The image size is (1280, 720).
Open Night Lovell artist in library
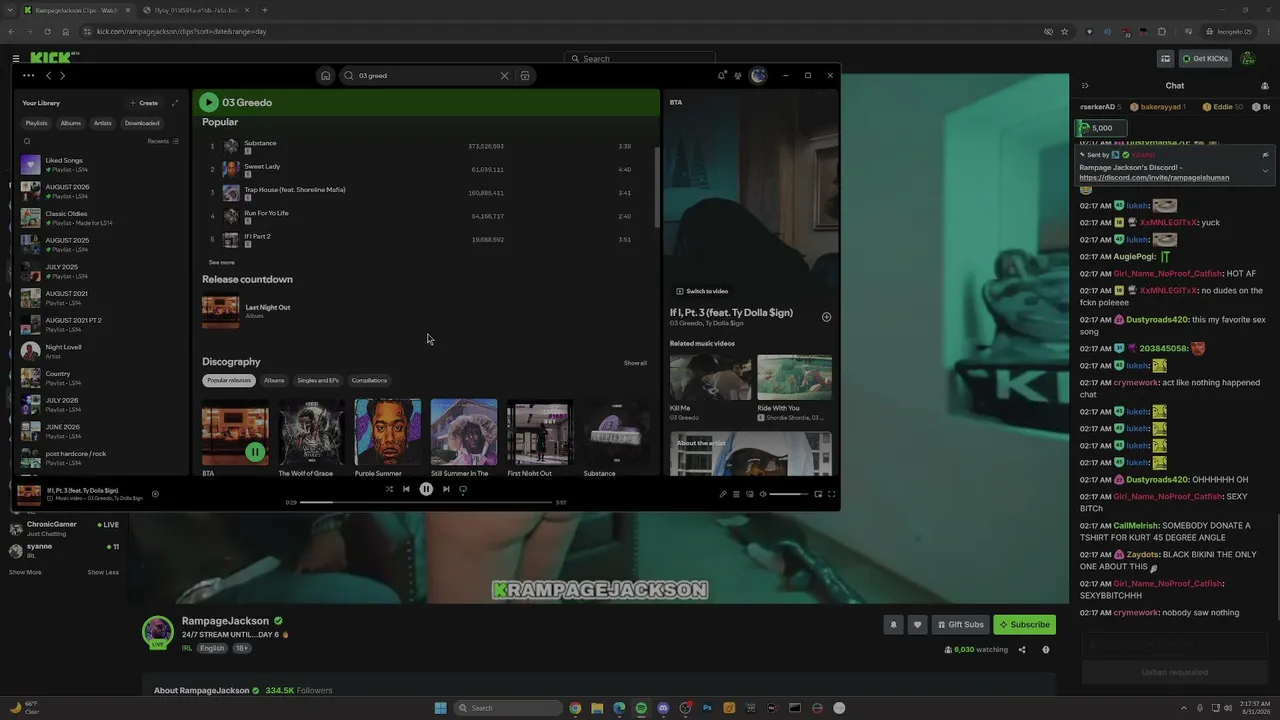[x=100, y=351]
